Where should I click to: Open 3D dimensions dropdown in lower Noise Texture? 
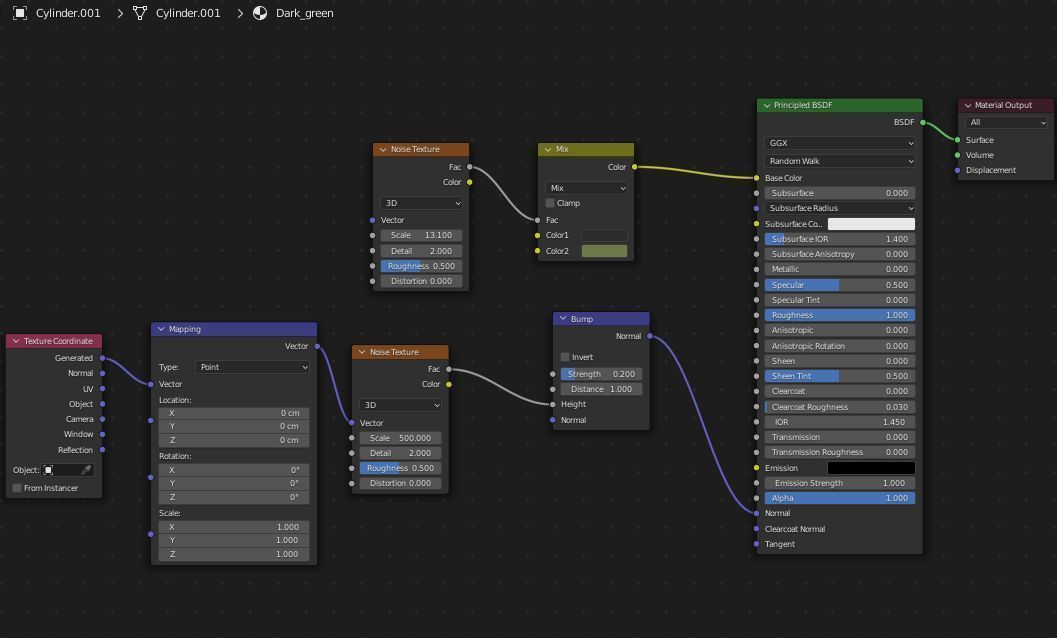(x=400, y=405)
